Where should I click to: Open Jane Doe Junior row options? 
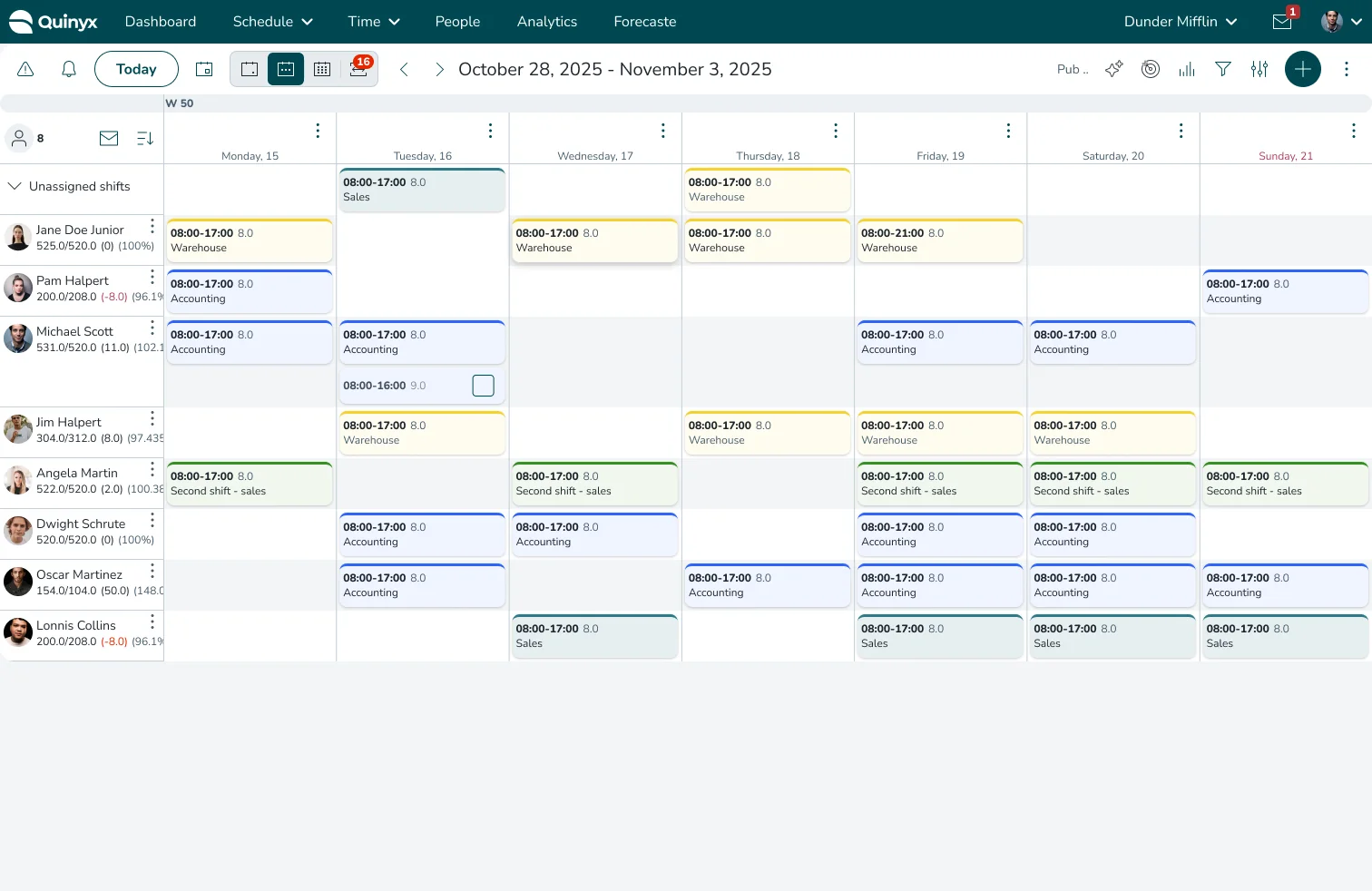point(152,226)
